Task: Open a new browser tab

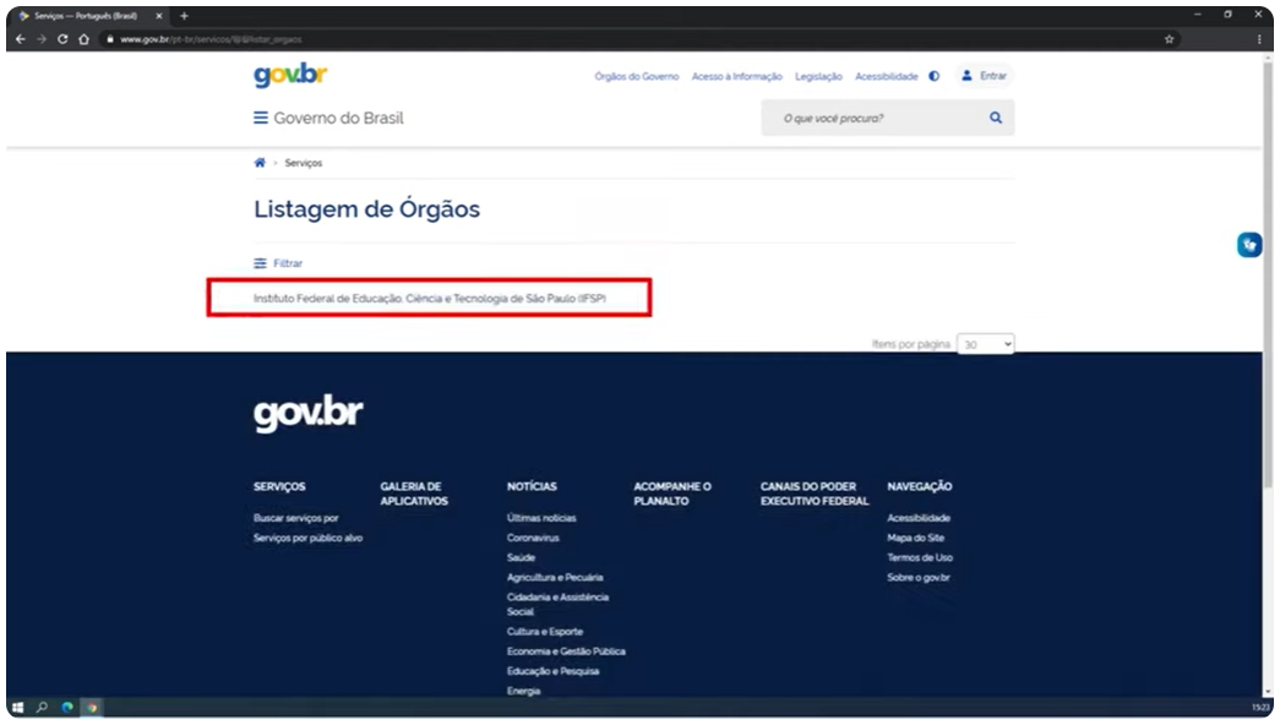Action: click(184, 15)
